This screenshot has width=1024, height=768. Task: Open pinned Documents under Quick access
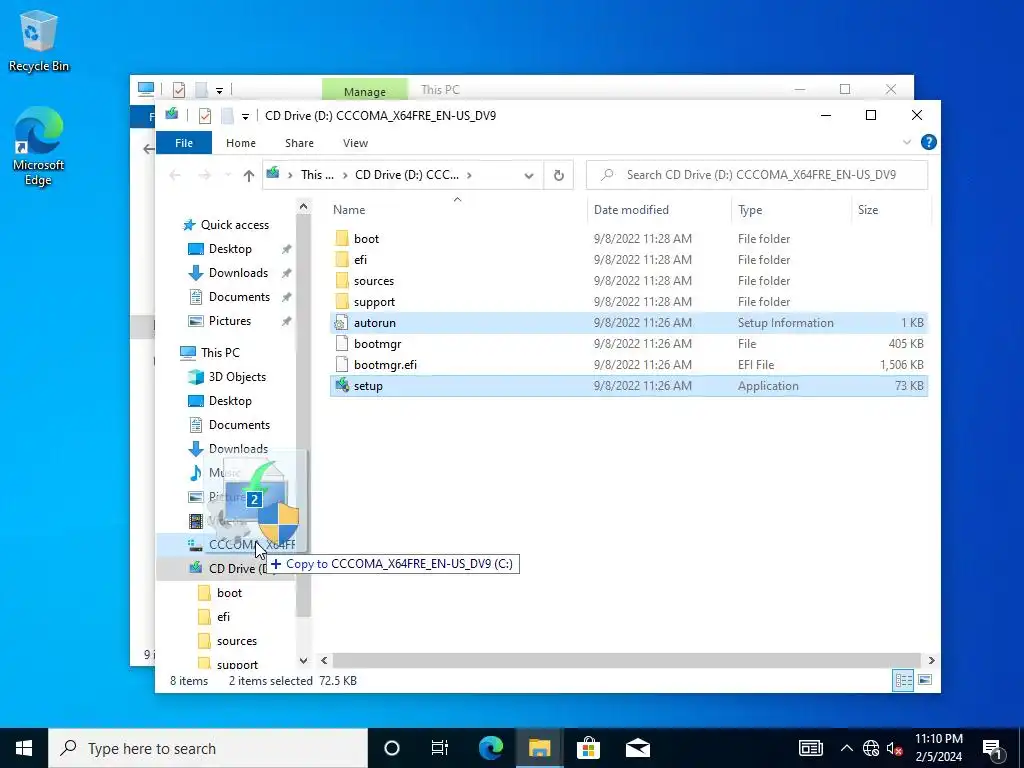coord(229,297)
